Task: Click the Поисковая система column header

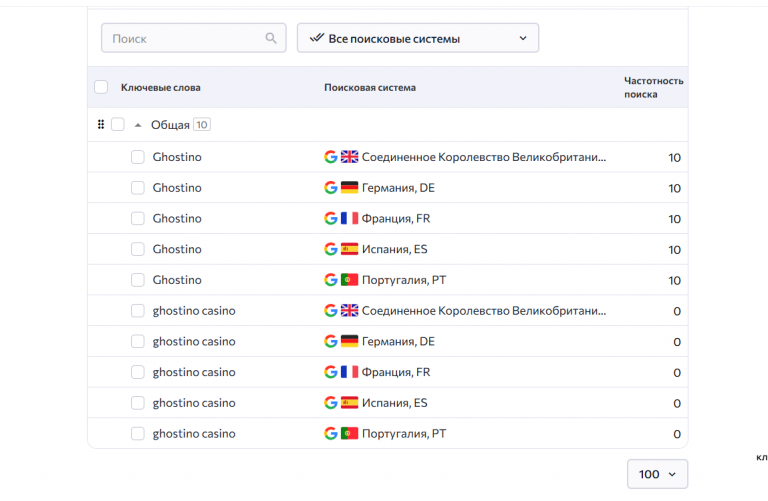Action: pos(370,88)
